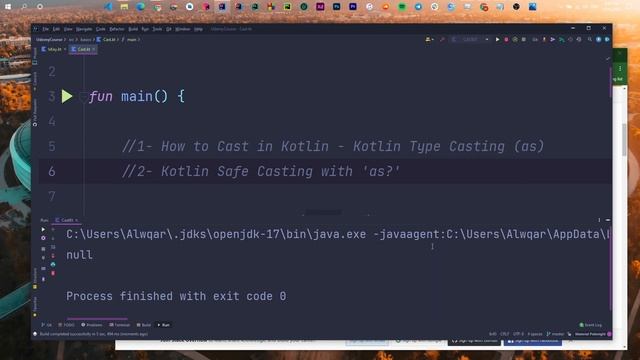Click the build completed status bar message
Screen dimensions: 640x360
click(x=93, y=334)
